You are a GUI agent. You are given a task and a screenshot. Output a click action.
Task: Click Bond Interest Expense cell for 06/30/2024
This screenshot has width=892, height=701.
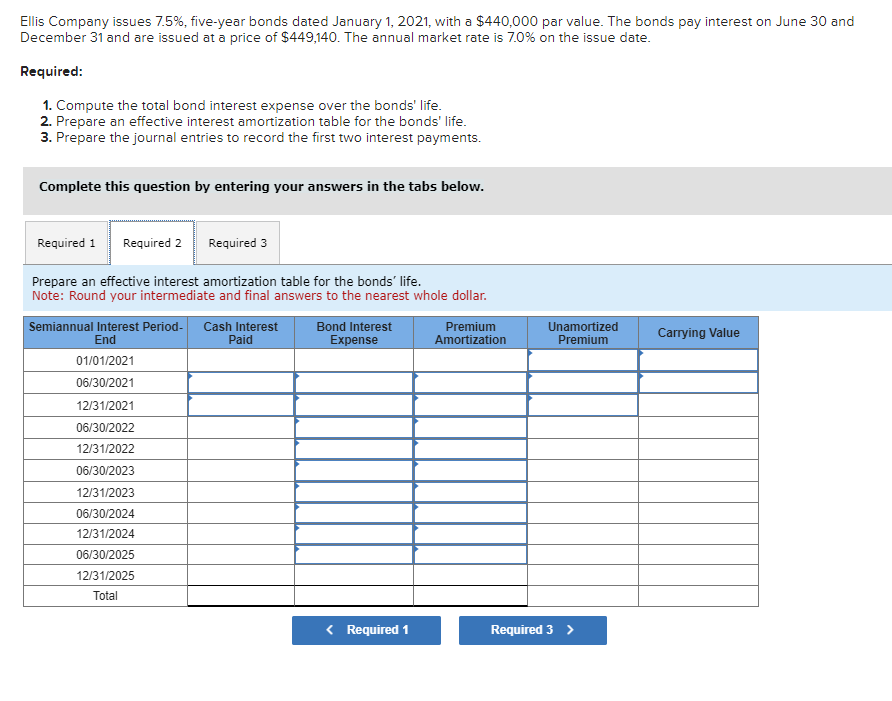click(x=354, y=513)
